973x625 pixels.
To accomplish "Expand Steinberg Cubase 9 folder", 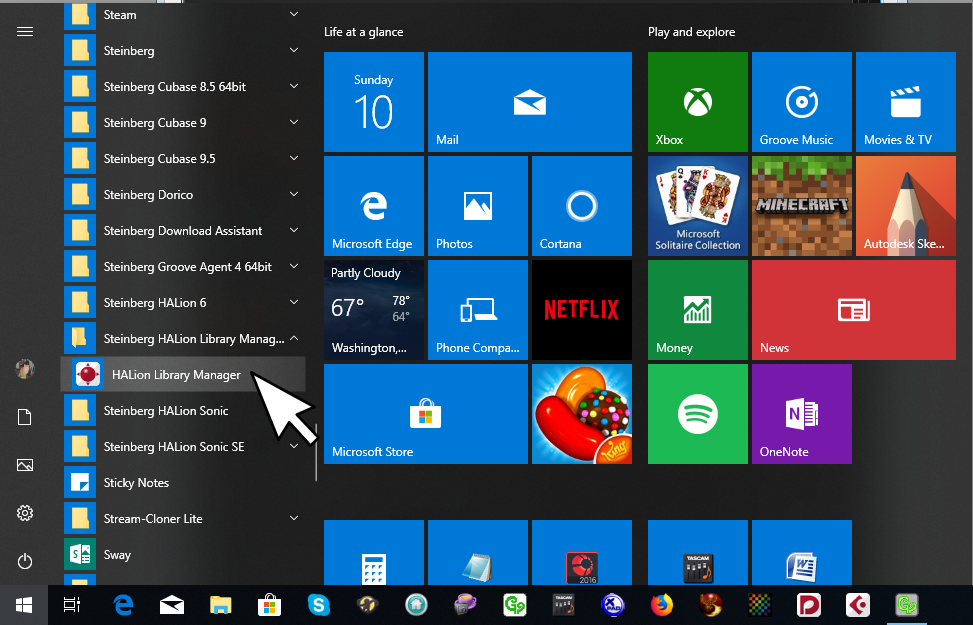I will pyautogui.click(x=183, y=122).
